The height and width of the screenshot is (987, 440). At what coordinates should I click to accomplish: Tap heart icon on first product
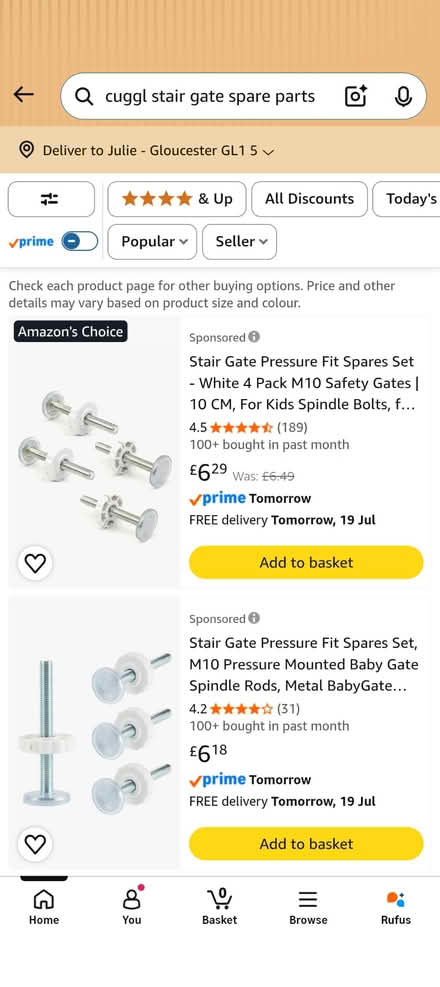(35, 563)
